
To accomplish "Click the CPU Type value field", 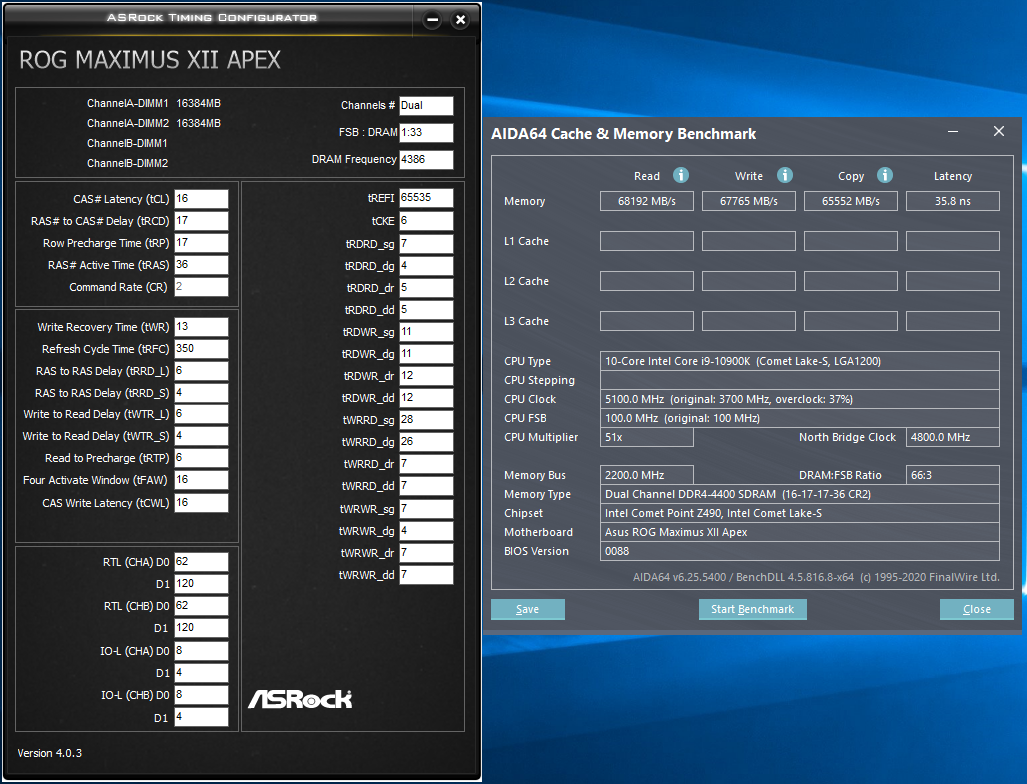I will pos(800,361).
